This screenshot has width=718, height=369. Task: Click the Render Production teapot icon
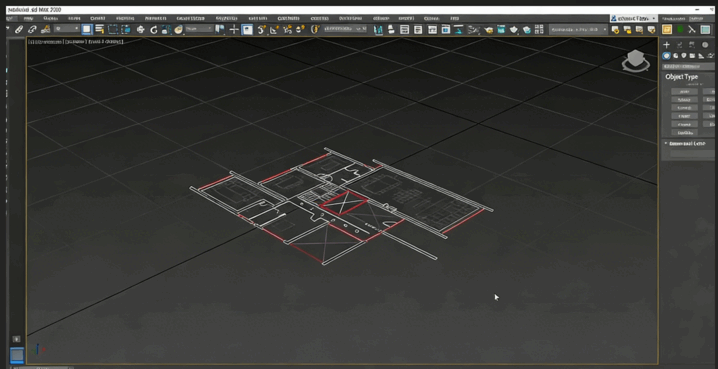[514, 30]
